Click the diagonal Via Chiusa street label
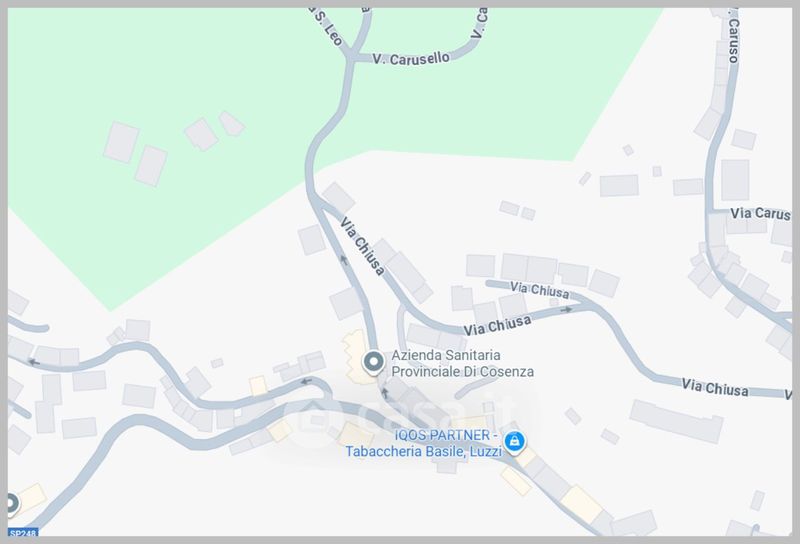 click(x=362, y=246)
